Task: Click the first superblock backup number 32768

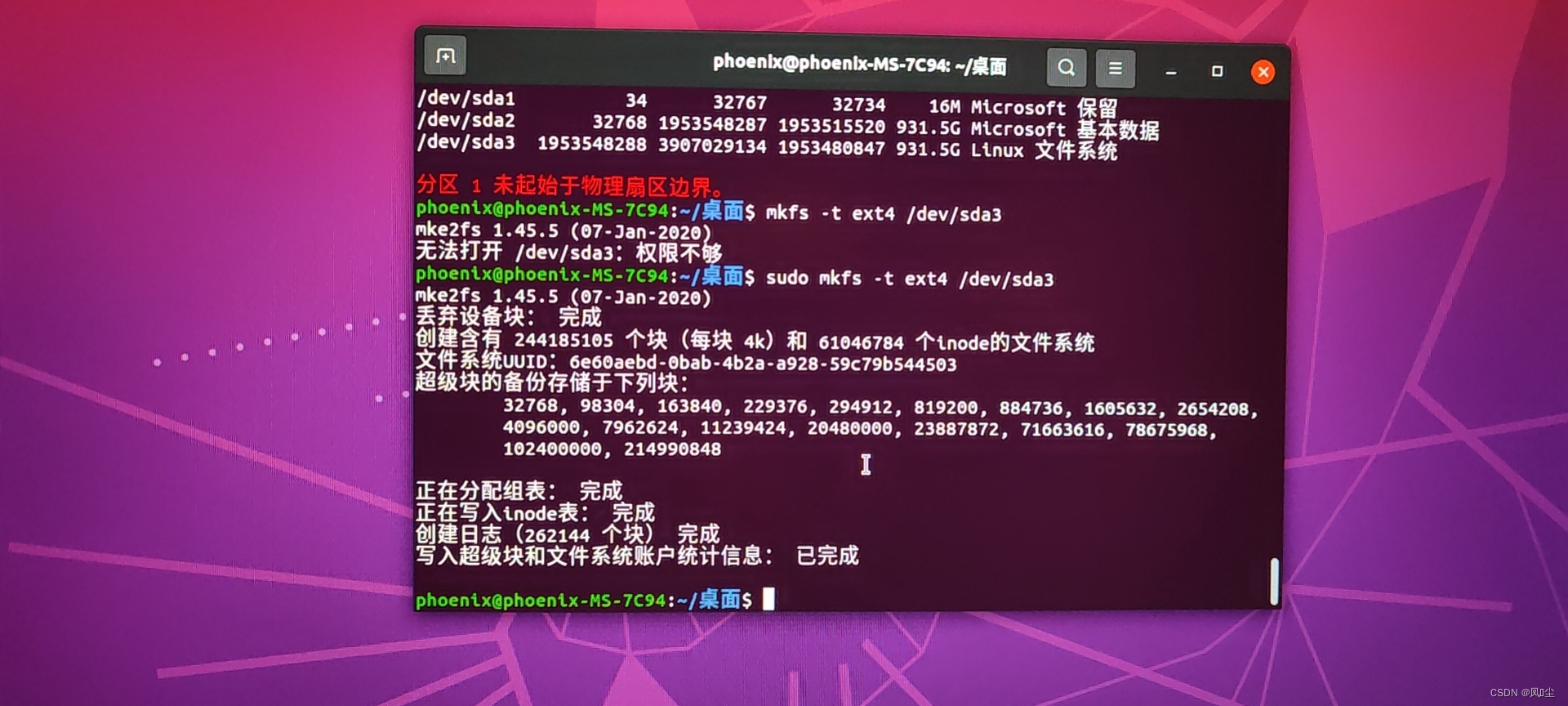Action: (x=531, y=405)
